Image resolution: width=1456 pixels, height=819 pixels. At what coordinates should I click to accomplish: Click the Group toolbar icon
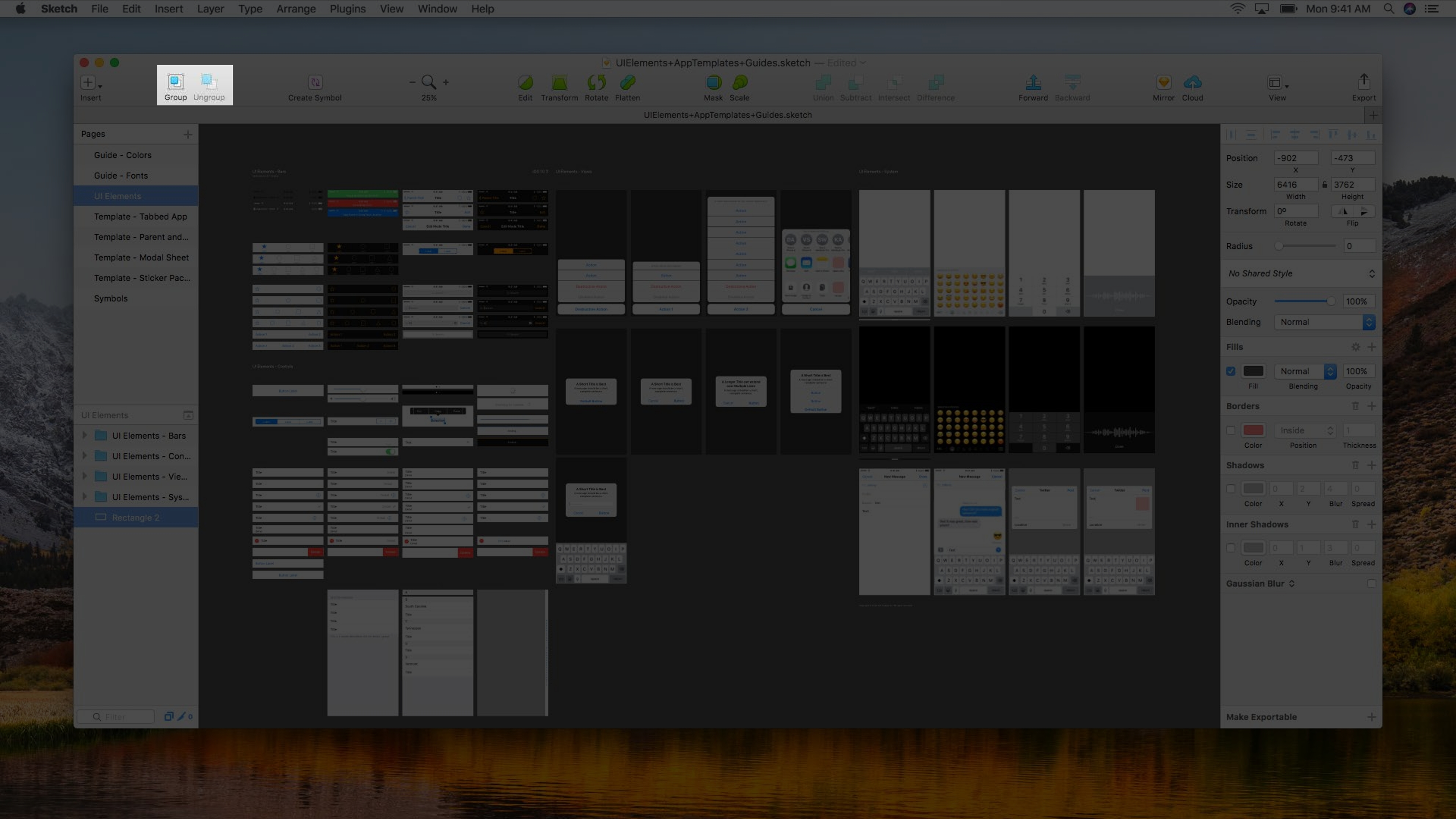pyautogui.click(x=175, y=83)
